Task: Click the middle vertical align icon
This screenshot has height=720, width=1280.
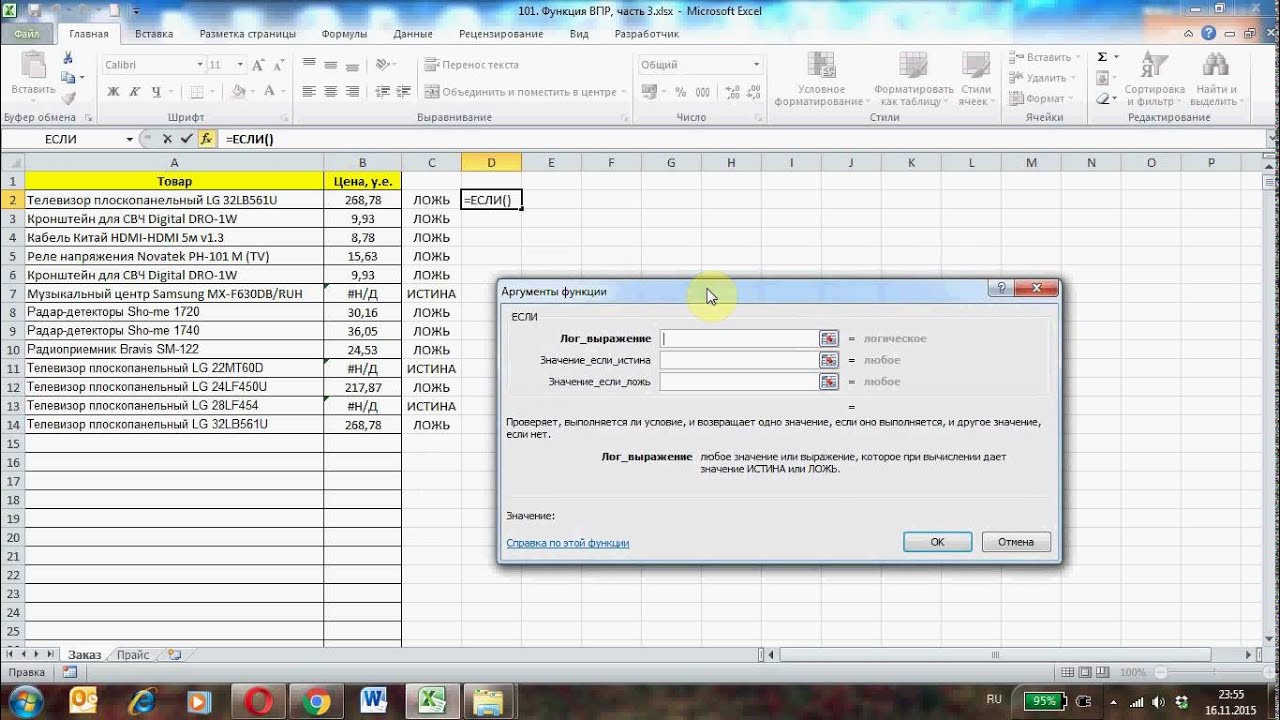Action: 330,65
